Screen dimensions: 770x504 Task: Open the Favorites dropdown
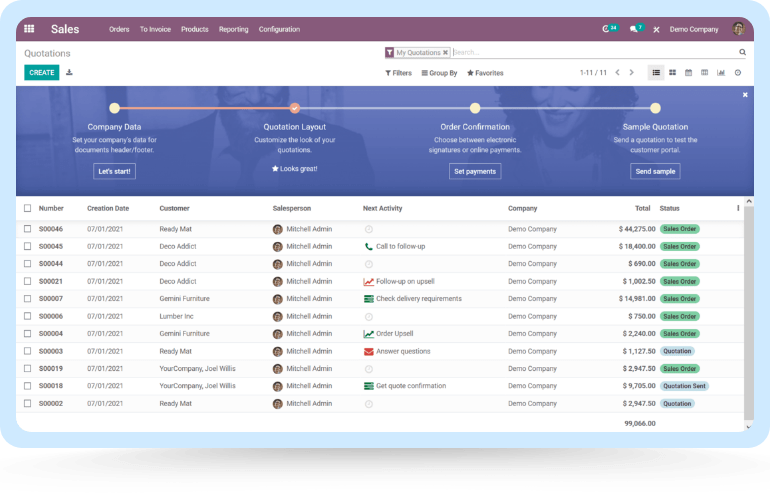pos(485,73)
